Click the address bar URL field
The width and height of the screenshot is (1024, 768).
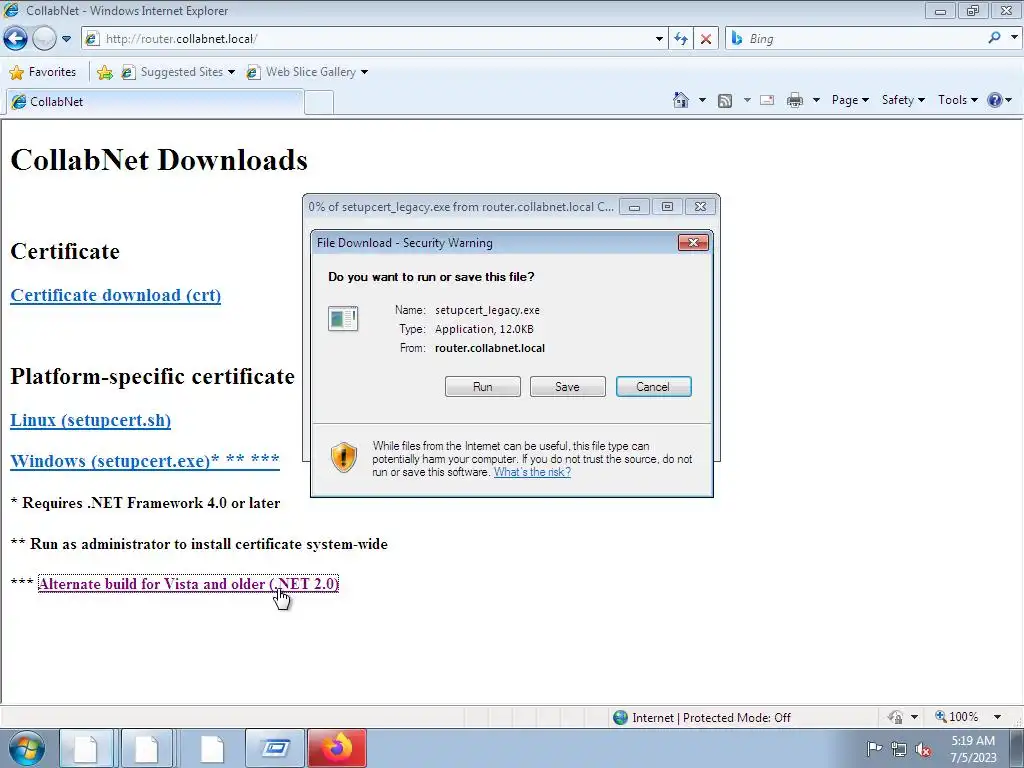pyautogui.click(x=369, y=39)
